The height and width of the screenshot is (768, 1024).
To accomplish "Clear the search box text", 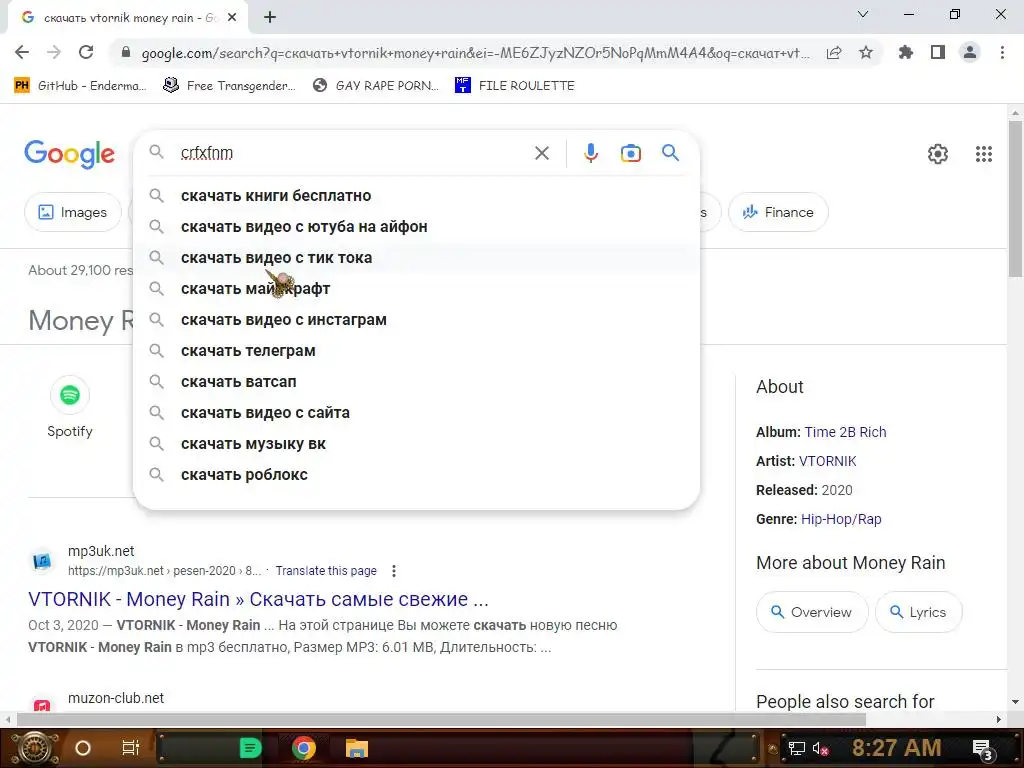I will tap(541, 153).
